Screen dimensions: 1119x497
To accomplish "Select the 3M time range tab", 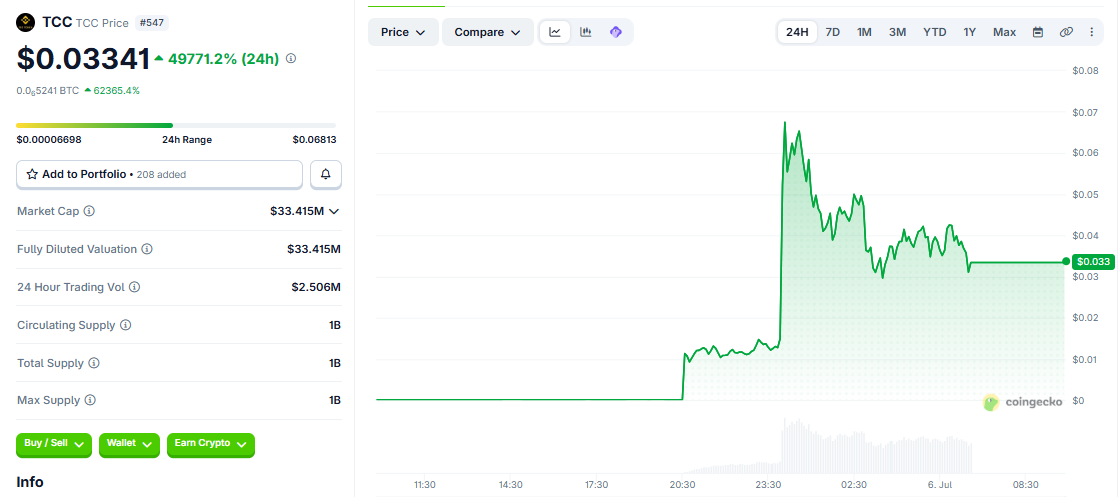I will 897,32.
